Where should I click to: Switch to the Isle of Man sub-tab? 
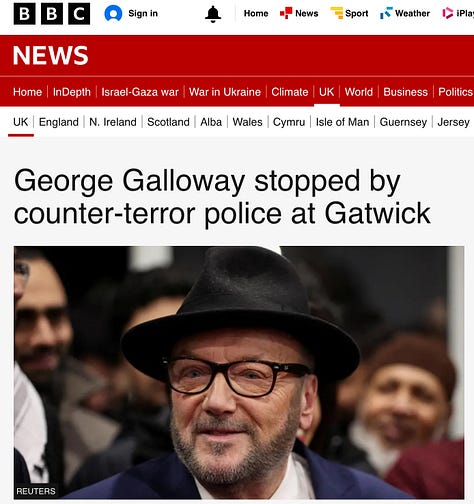[x=342, y=122]
